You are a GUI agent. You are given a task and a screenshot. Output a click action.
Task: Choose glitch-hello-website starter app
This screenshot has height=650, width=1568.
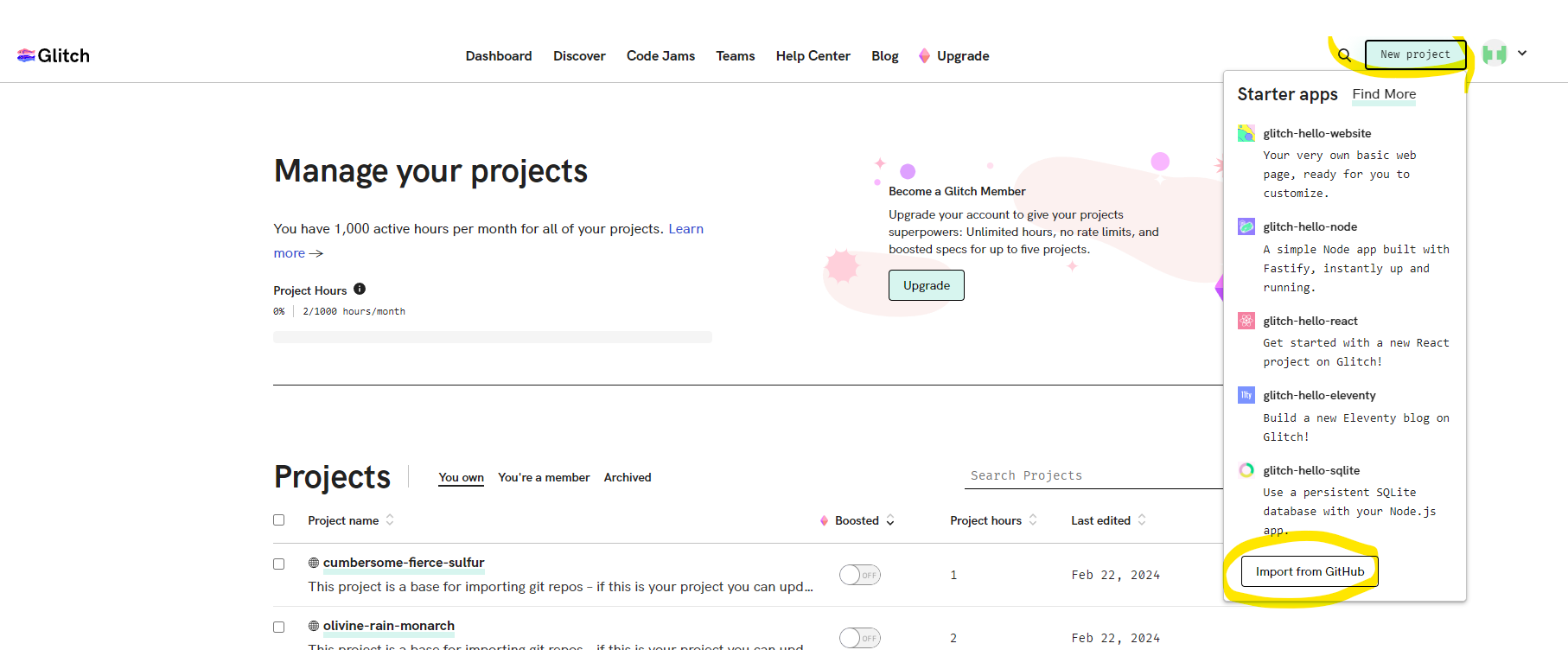[x=1317, y=133]
